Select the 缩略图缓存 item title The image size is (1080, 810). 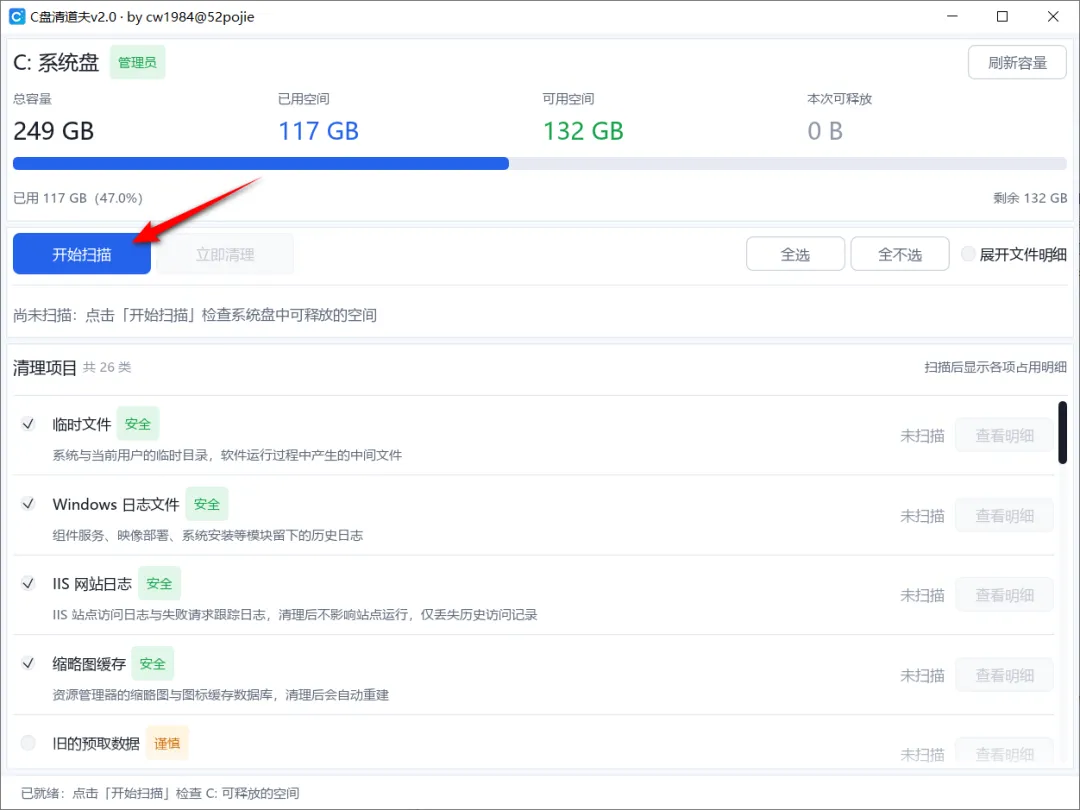coord(89,664)
